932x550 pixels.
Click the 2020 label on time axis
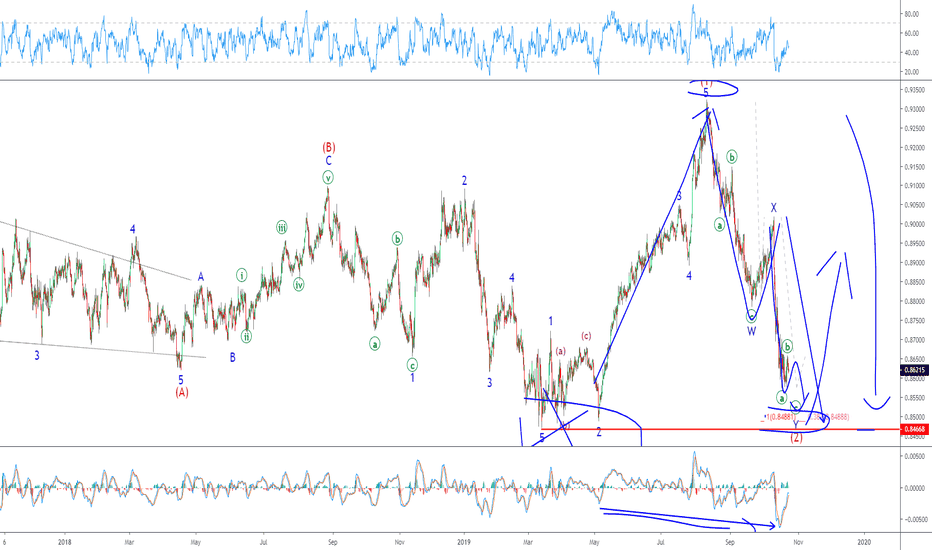864,542
